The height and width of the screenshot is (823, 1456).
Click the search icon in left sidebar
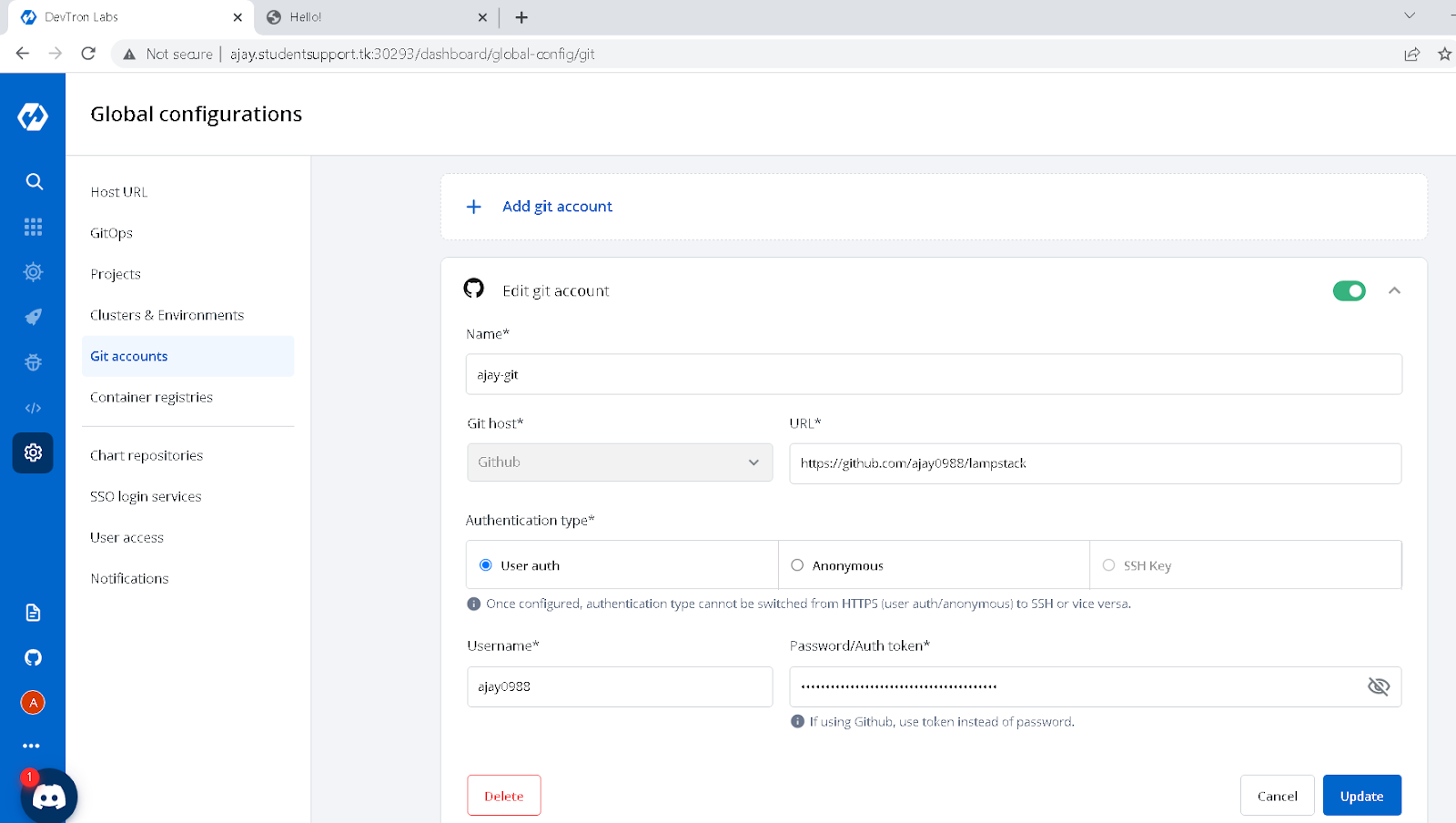(34, 181)
